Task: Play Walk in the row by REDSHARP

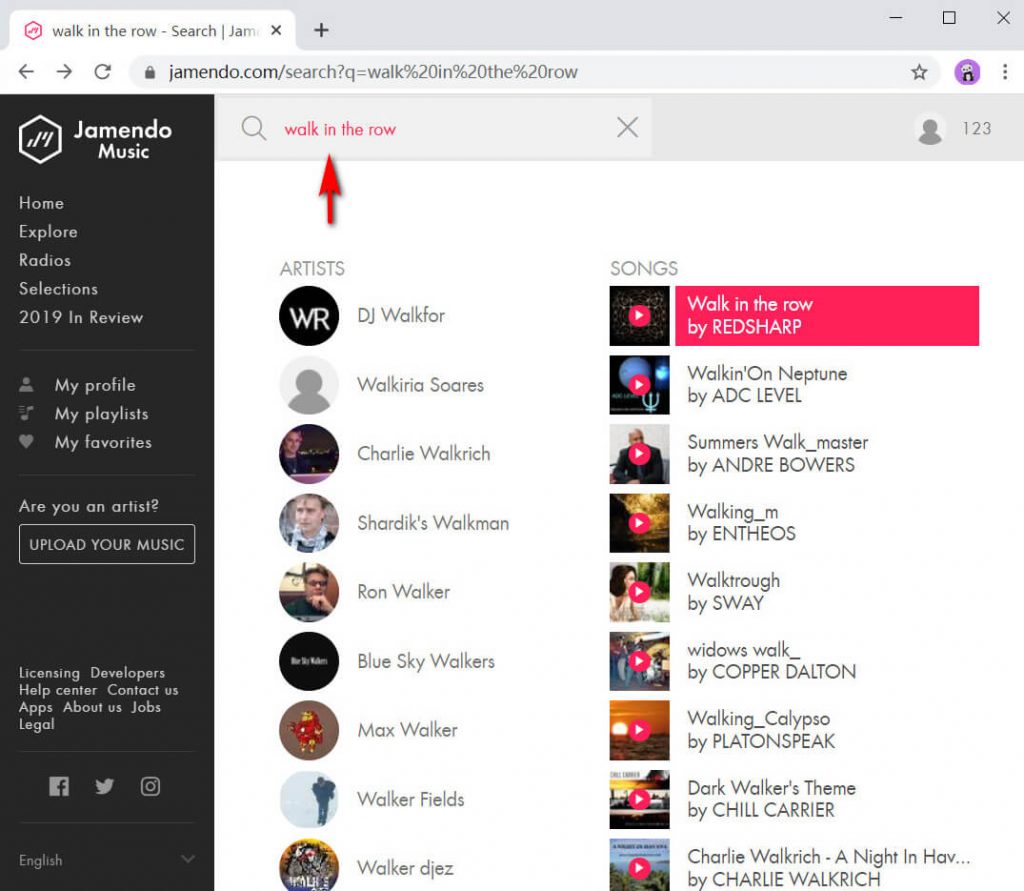Action: coord(639,316)
